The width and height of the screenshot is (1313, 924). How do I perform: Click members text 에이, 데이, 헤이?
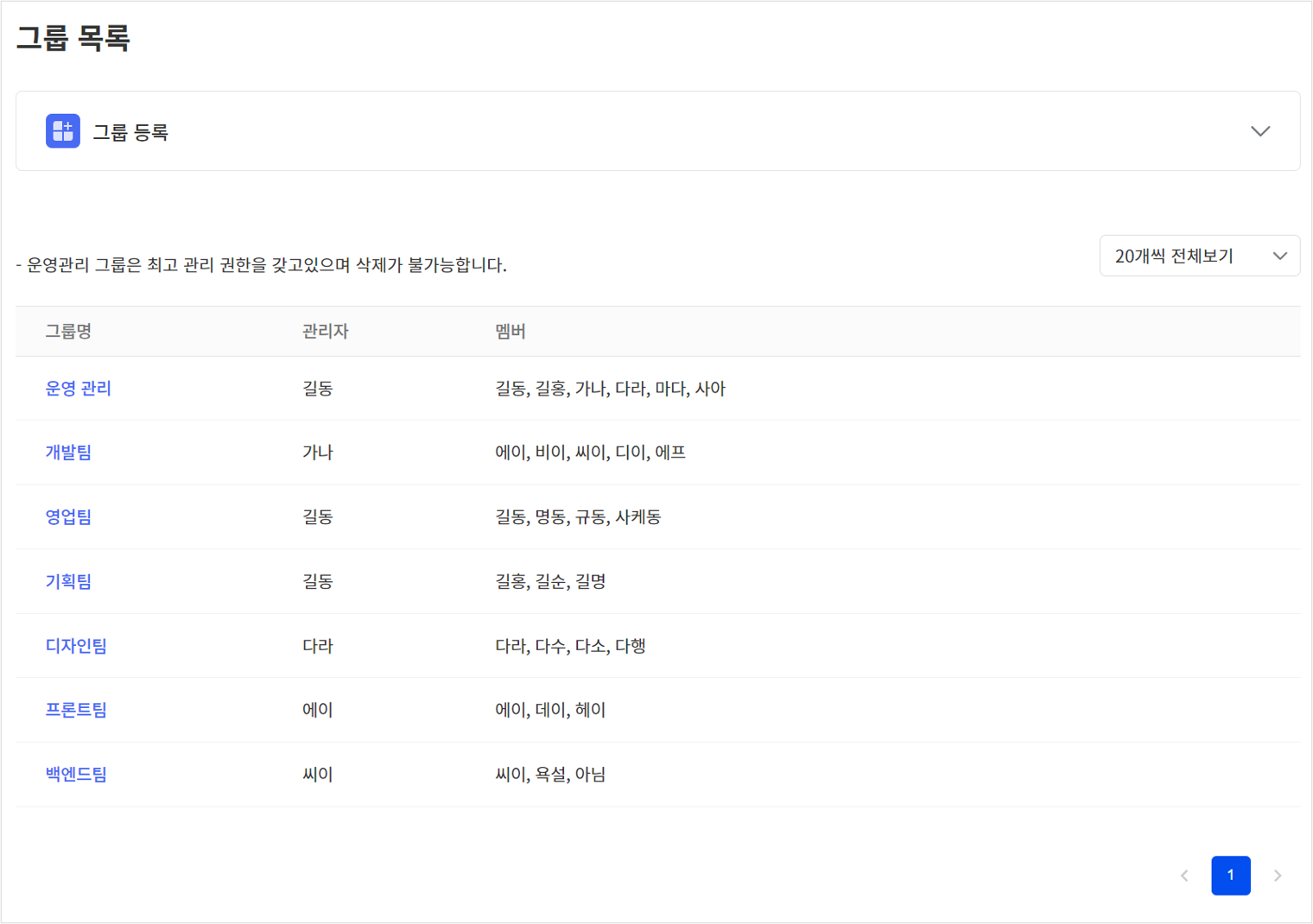[550, 710]
